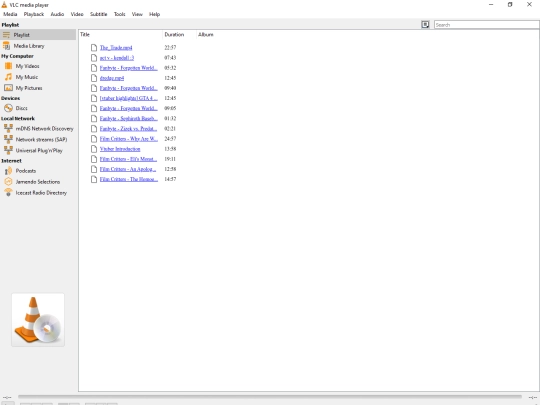Select the Film Critters item lasting 24:57
Viewport: 540px width, 405px height.
click(128, 139)
